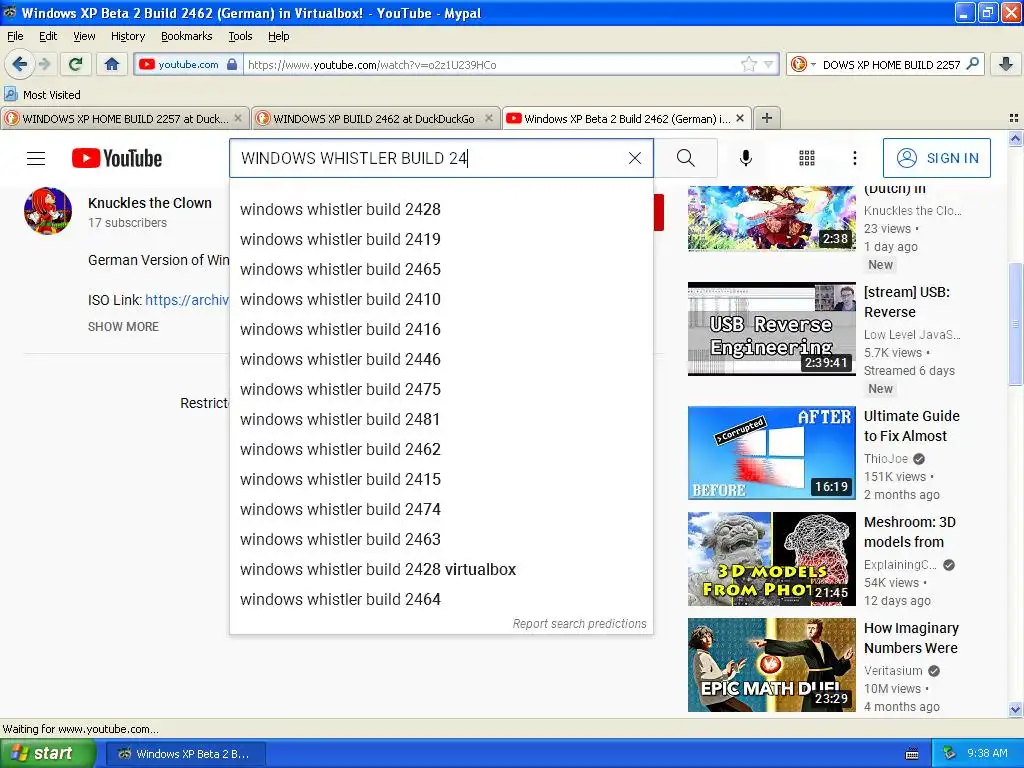Open the Help menu

279,36
